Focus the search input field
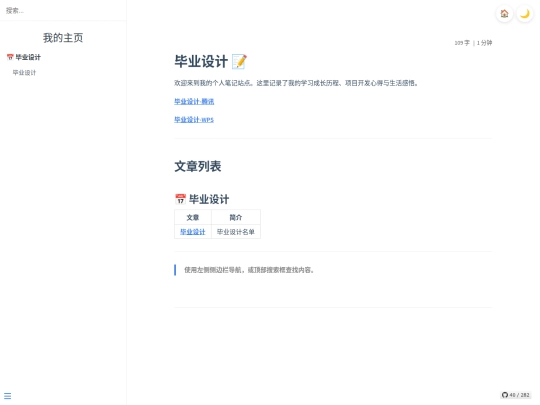This screenshot has width=540, height=405. (63, 11)
